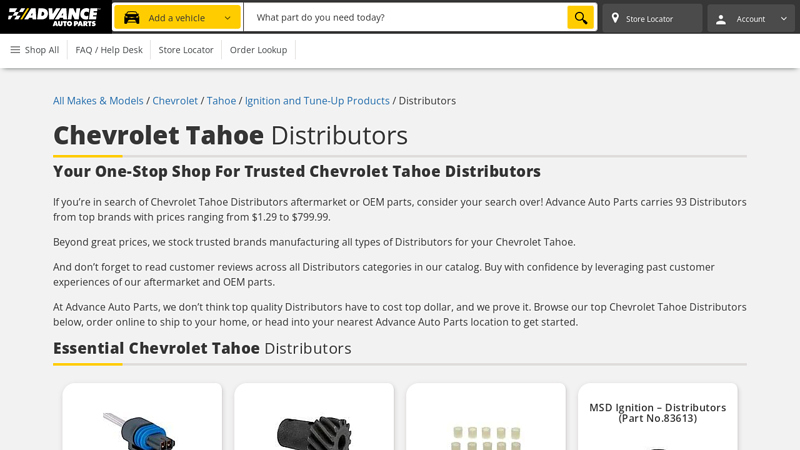This screenshot has width=800, height=450.
Task: Click the yellow car icon in Add a vehicle
Action: click(132, 18)
